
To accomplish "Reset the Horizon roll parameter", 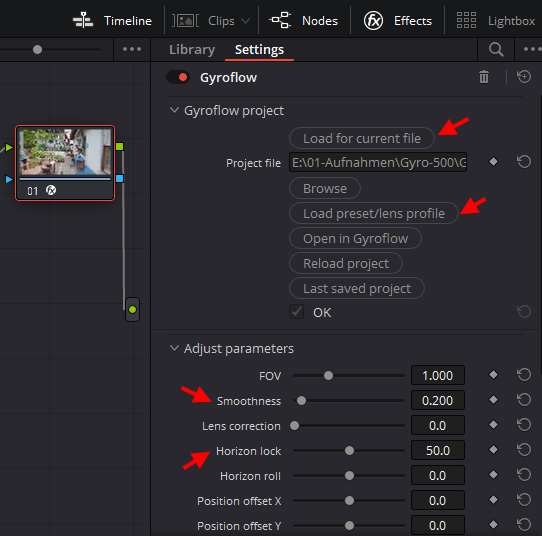I will coord(524,474).
